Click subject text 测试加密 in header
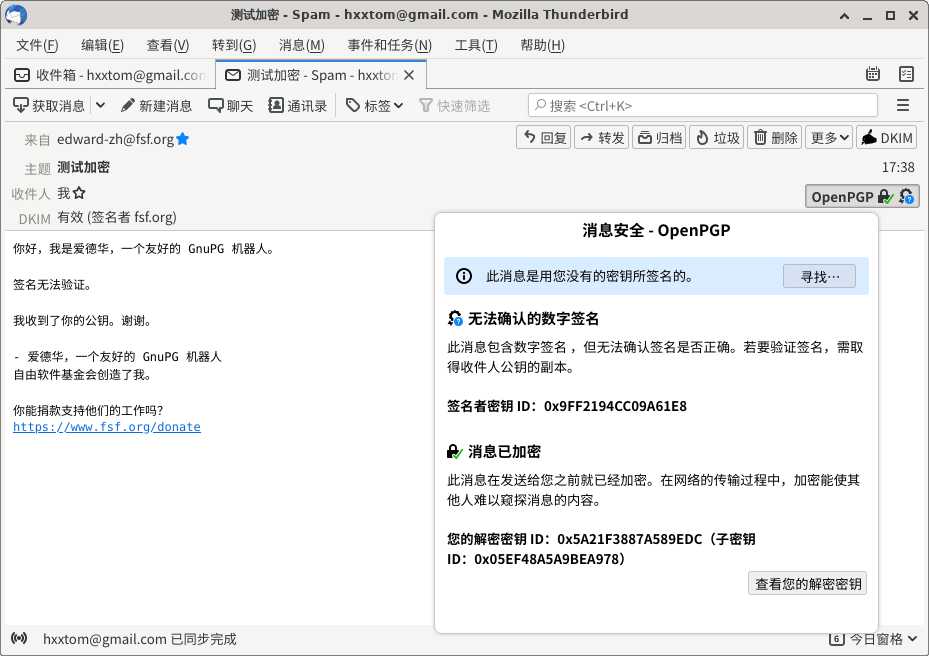 [x=84, y=167]
